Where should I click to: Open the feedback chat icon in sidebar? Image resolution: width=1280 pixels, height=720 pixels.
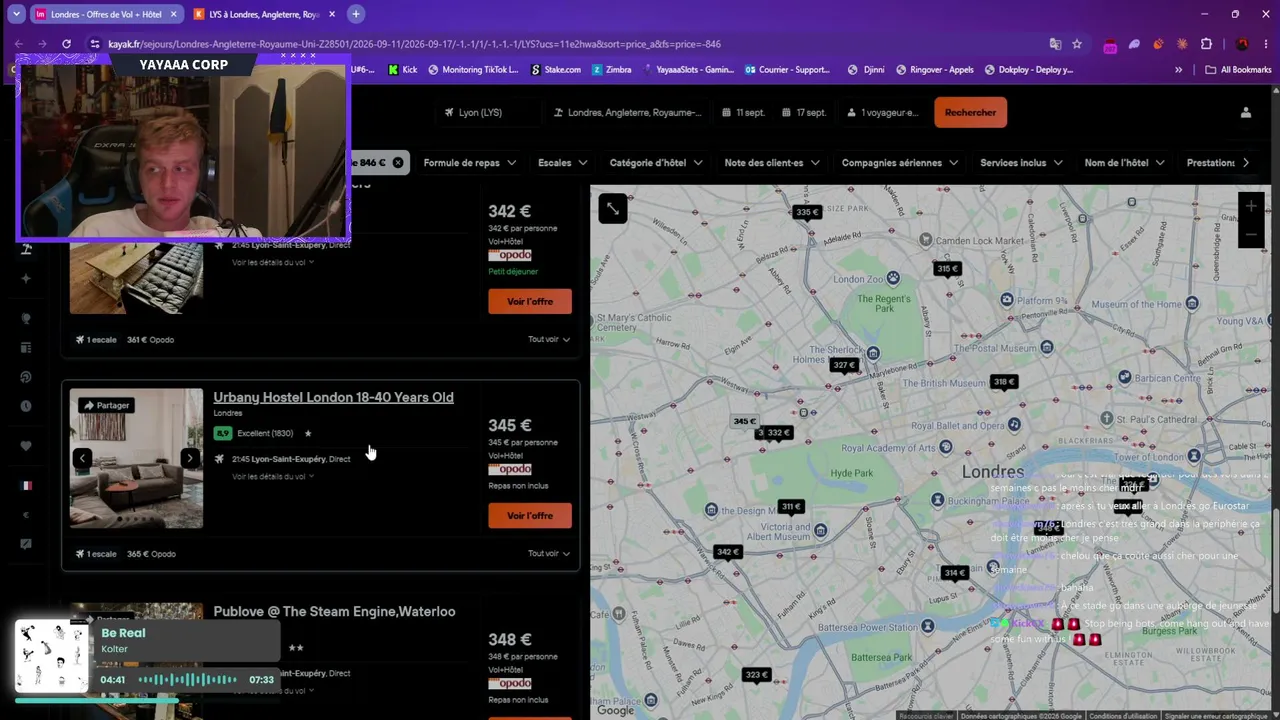pos(26,544)
